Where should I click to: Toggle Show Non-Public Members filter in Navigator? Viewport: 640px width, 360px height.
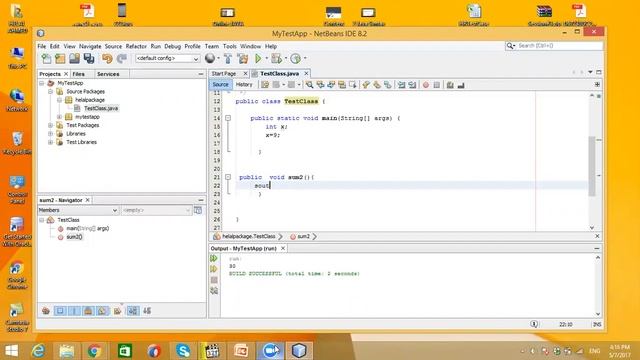click(88, 311)
